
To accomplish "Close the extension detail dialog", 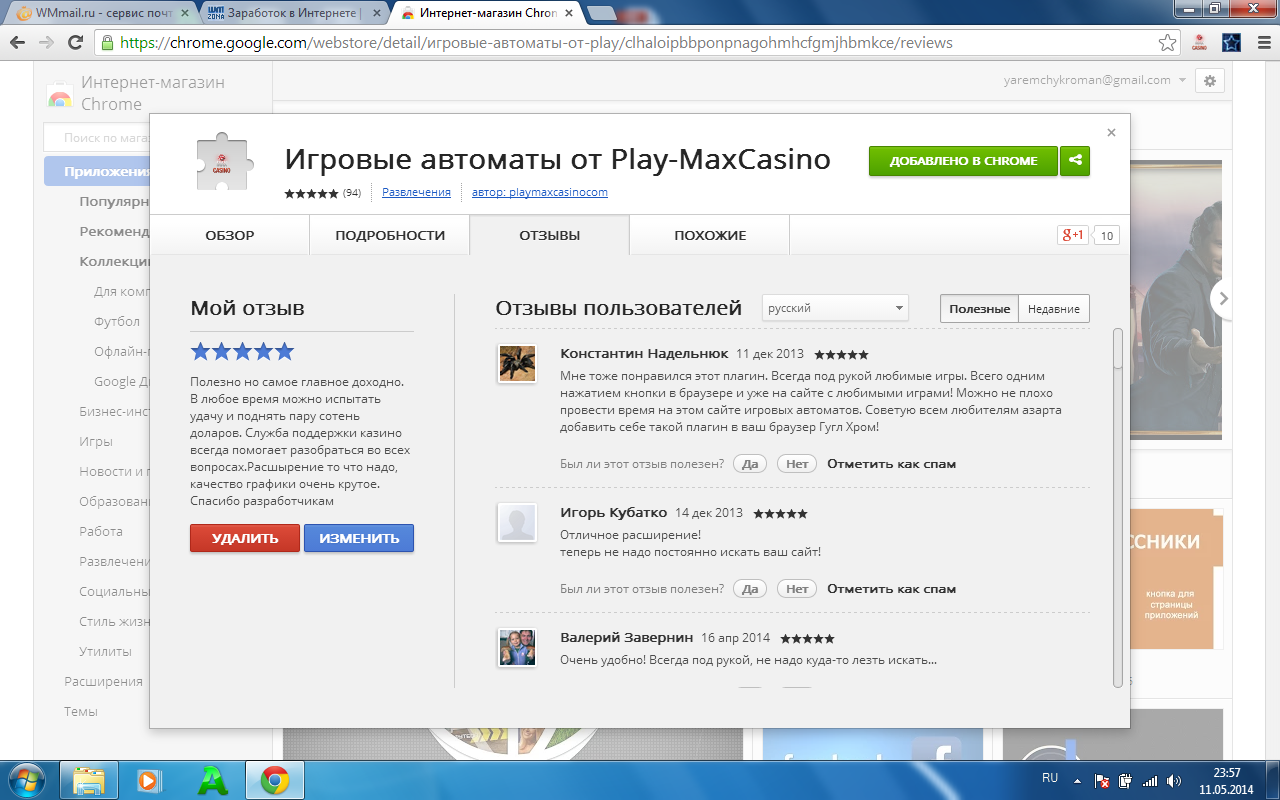I will coord(1111,132).
